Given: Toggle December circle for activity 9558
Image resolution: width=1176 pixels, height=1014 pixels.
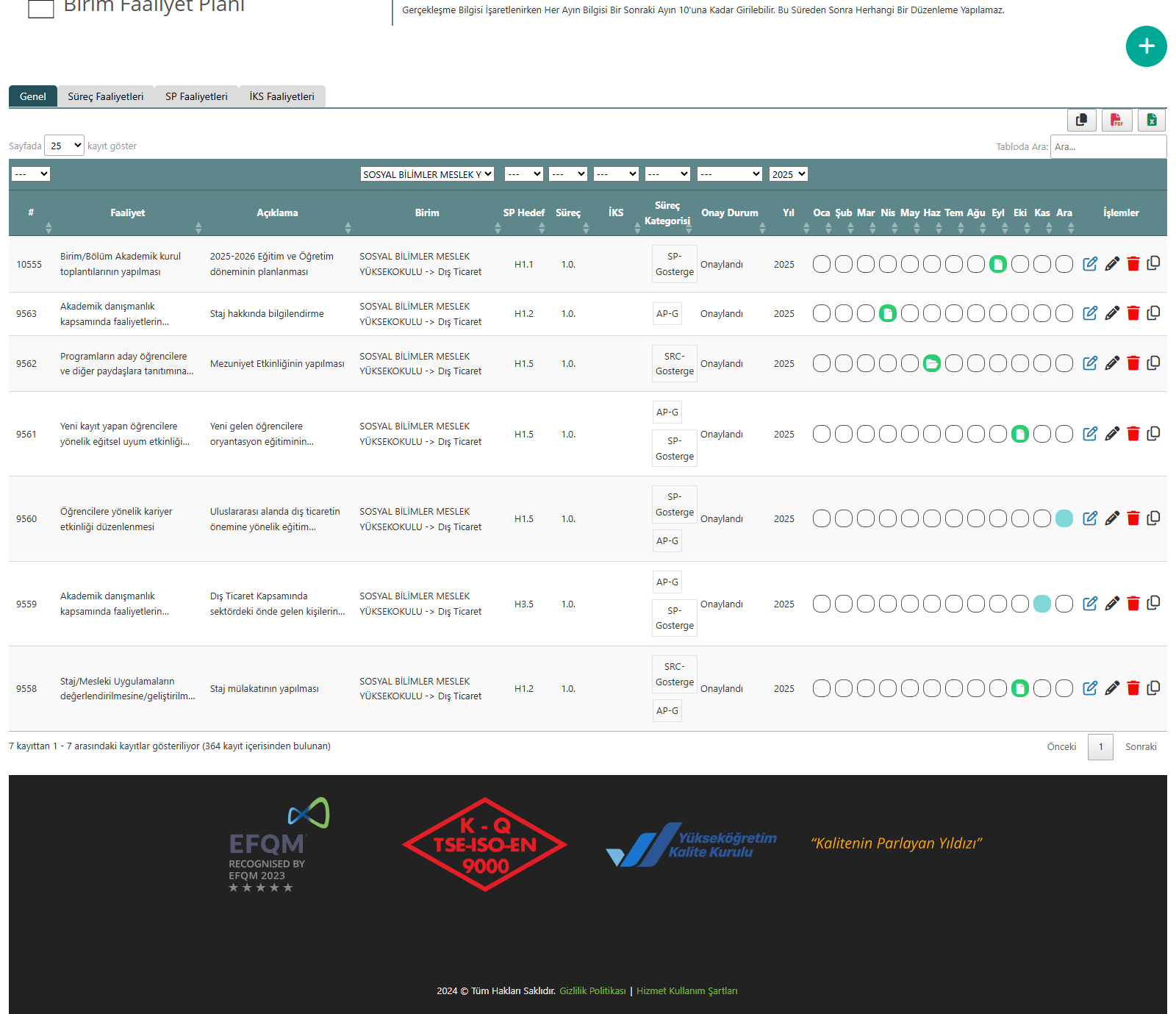Looking at the screenshot, I should [x=1064, y=688].
